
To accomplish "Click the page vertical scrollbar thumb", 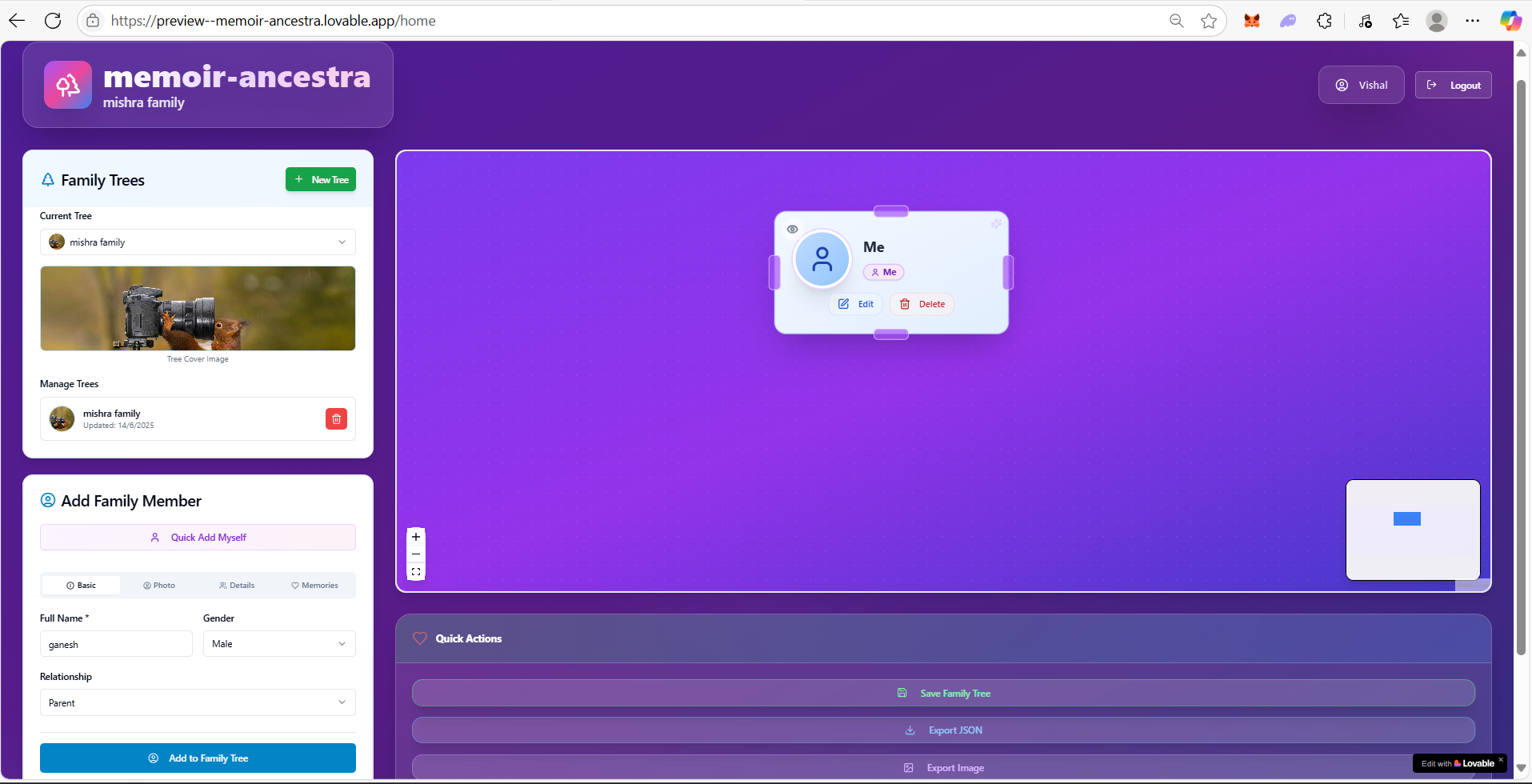I will pos(1521,366).
